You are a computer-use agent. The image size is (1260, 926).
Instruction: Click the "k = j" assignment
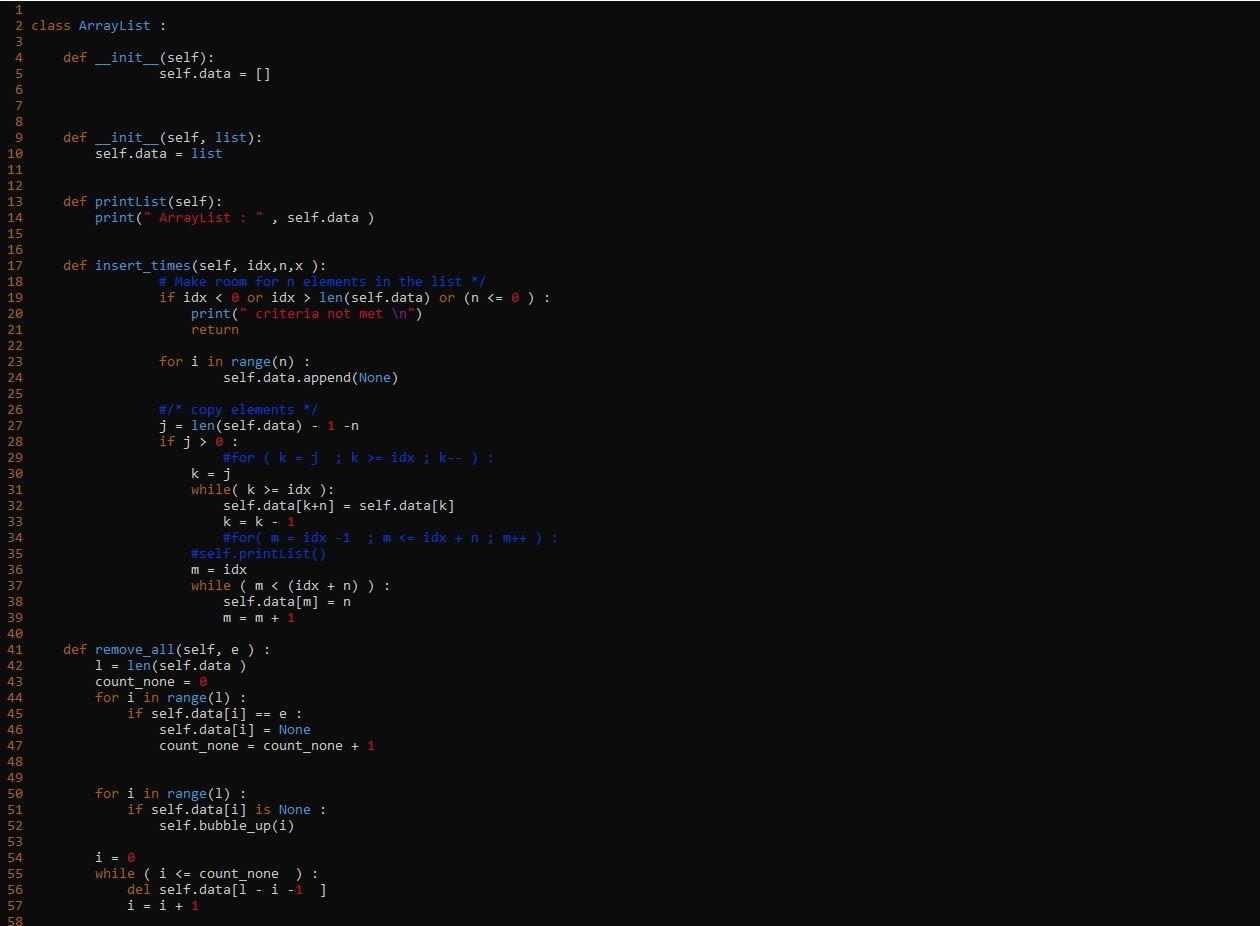211,474
